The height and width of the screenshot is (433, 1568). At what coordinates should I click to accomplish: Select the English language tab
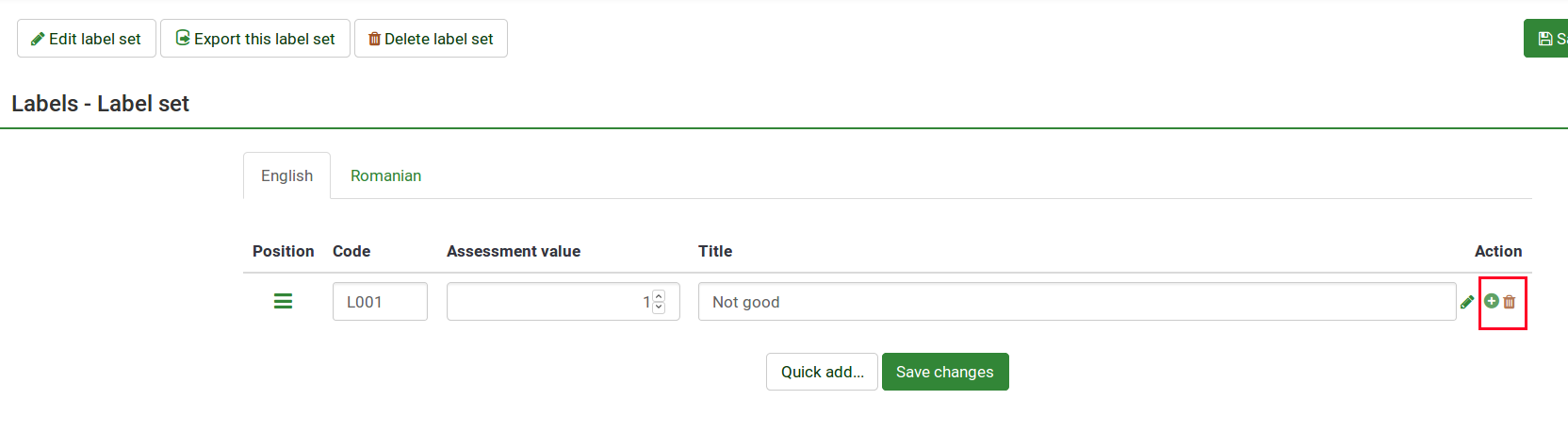click(286, 175)
